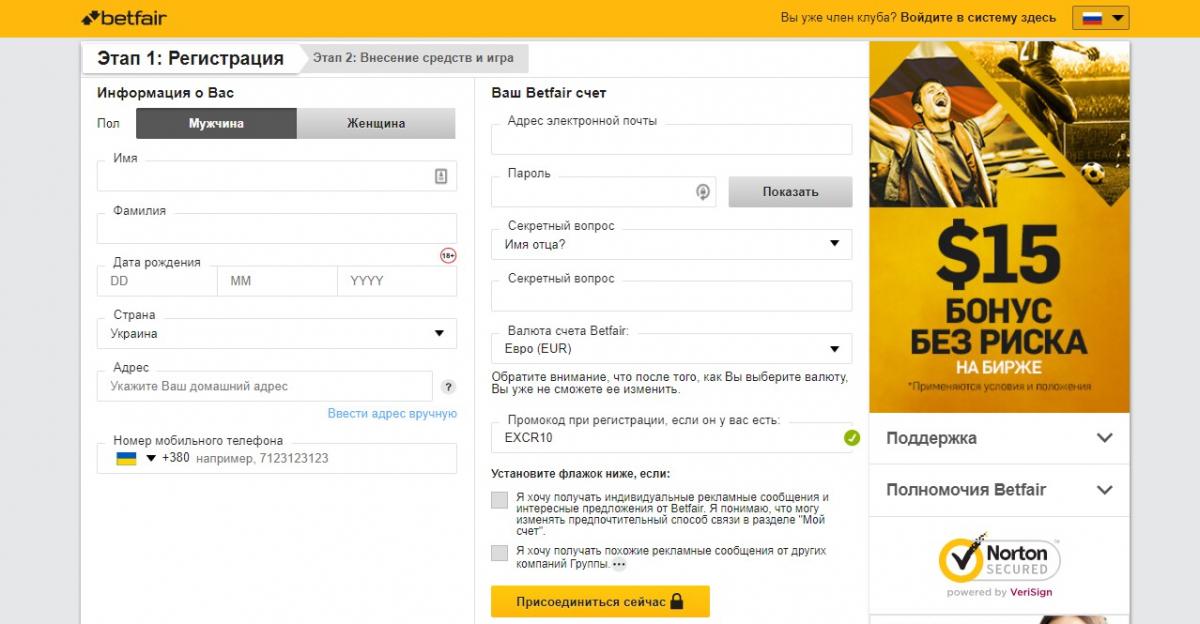Click the Показать password button

pyautogui.click(x=790, y=192)
